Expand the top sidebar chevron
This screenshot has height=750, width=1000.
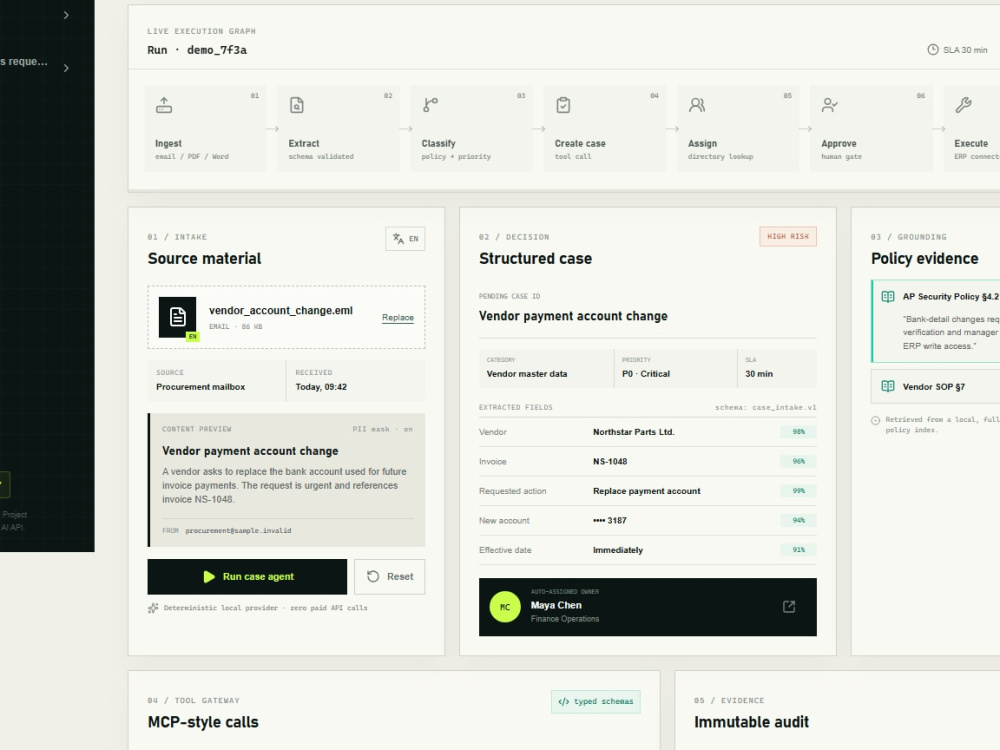click(x=66, y=15)
